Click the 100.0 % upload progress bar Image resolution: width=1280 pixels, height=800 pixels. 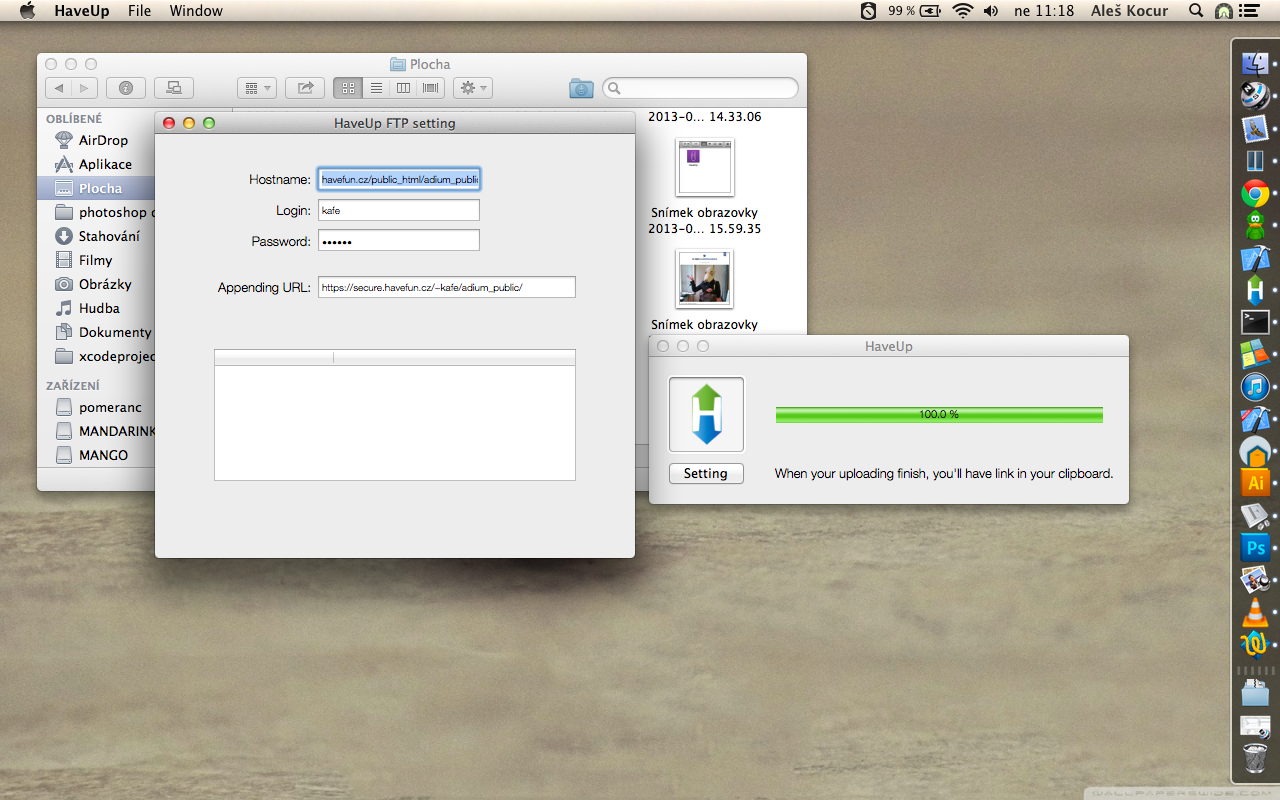(x=939, y=414)
